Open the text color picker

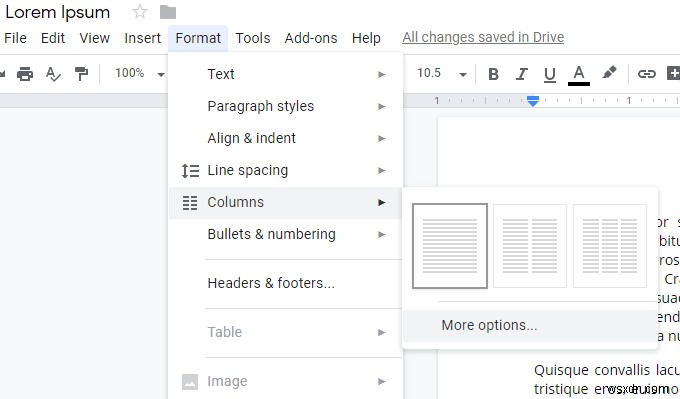[579, 75]
